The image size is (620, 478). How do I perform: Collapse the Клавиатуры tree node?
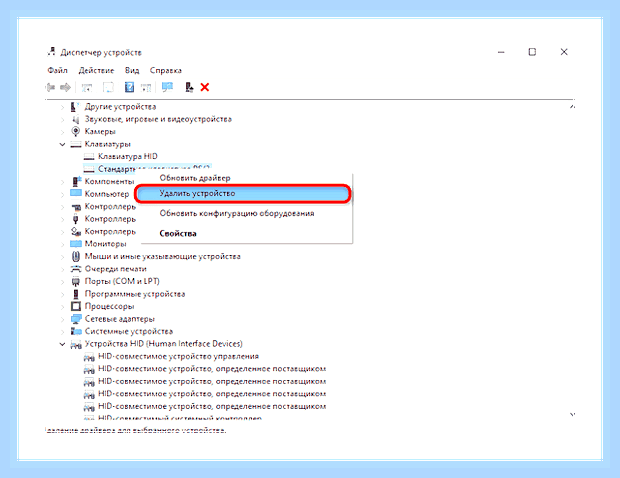pyautogui.click(x=62, y=144)
